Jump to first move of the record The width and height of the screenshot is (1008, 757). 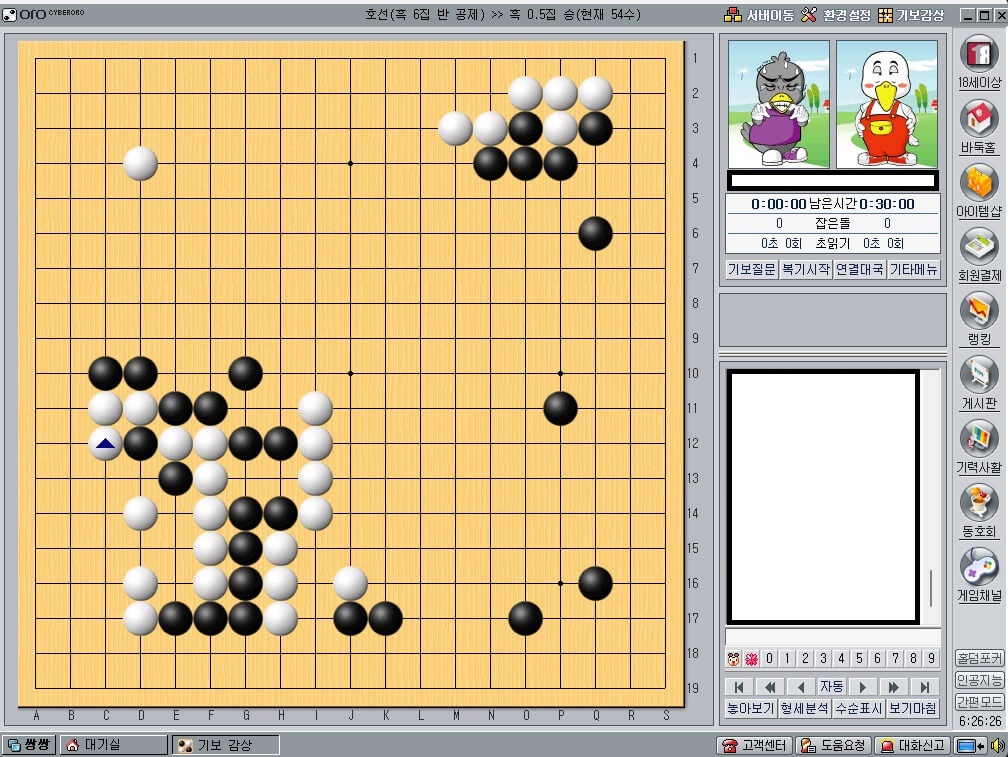click(x=739, y=687)
